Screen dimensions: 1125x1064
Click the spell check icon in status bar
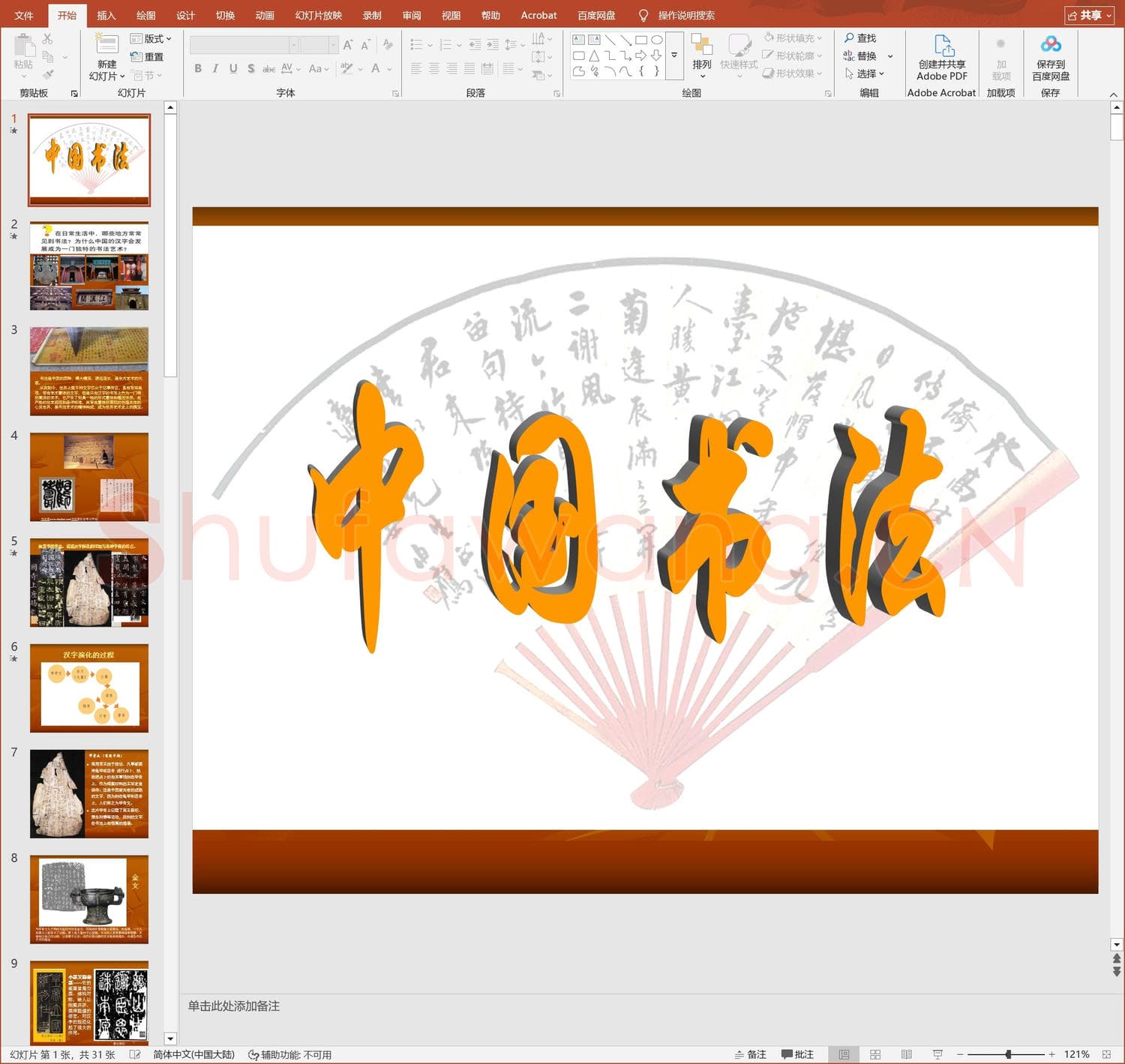[x=135, y=1054]
